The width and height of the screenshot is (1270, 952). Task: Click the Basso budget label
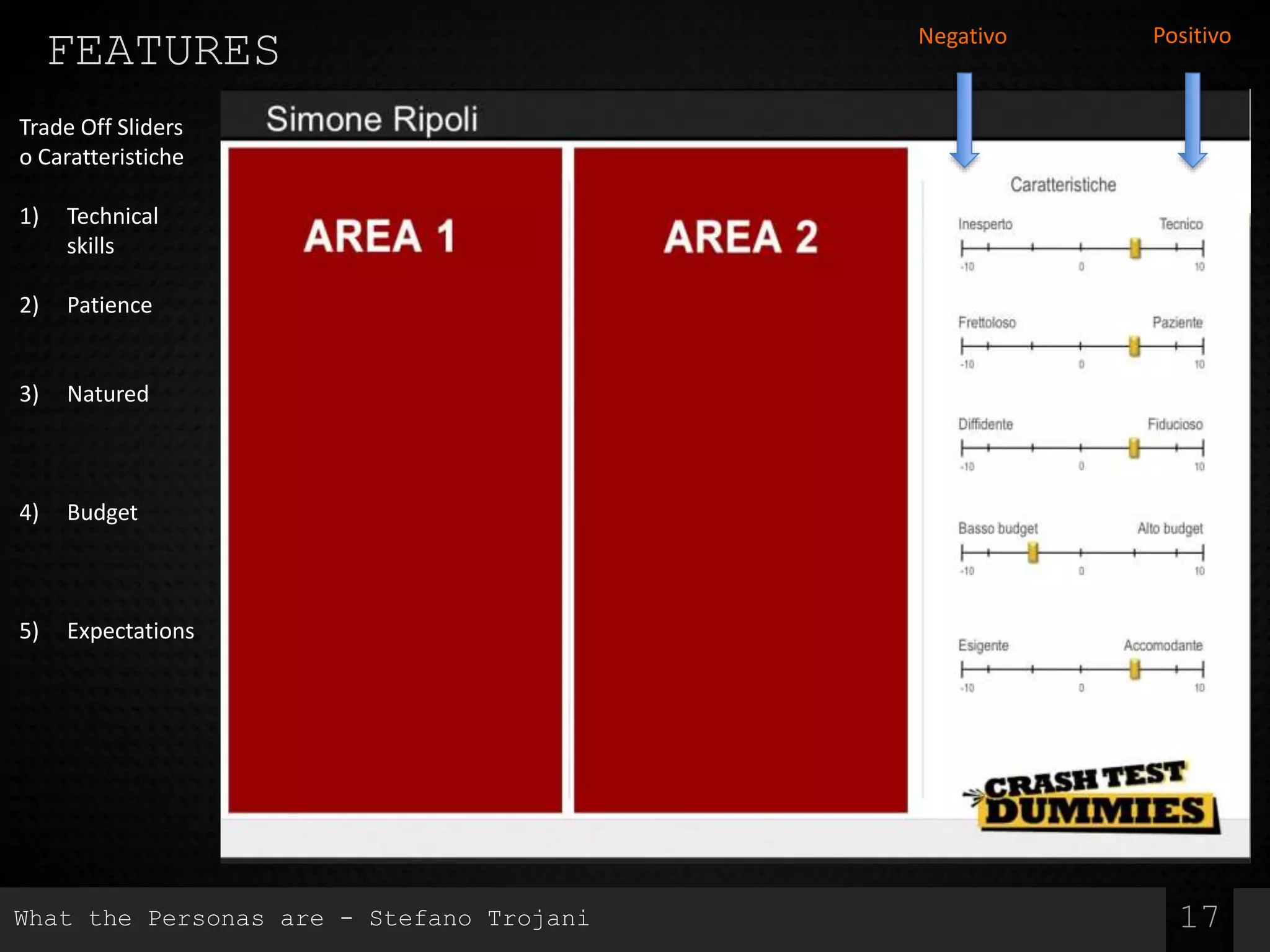pyautogui.click(x=998, y=529)
